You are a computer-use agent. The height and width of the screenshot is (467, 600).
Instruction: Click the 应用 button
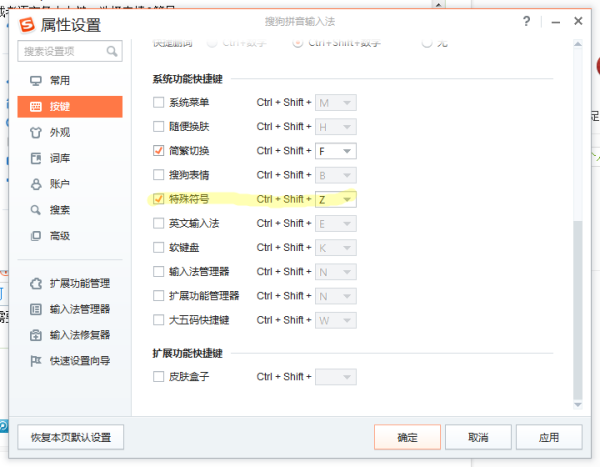pos(549,437)
